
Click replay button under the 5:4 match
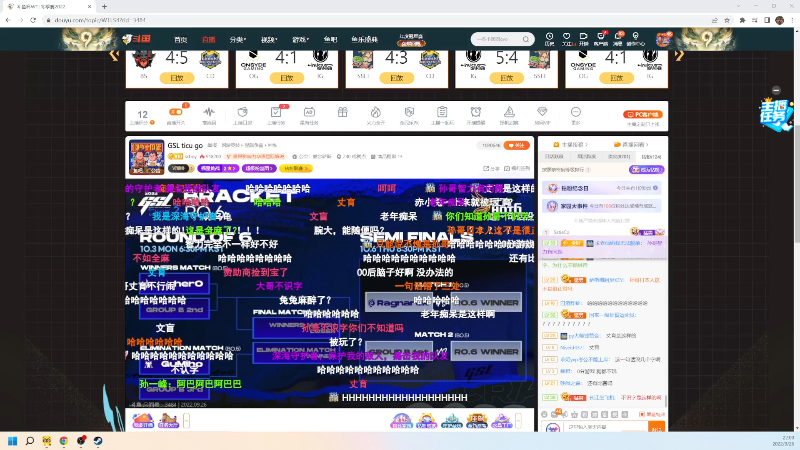(x=507, y=78)
